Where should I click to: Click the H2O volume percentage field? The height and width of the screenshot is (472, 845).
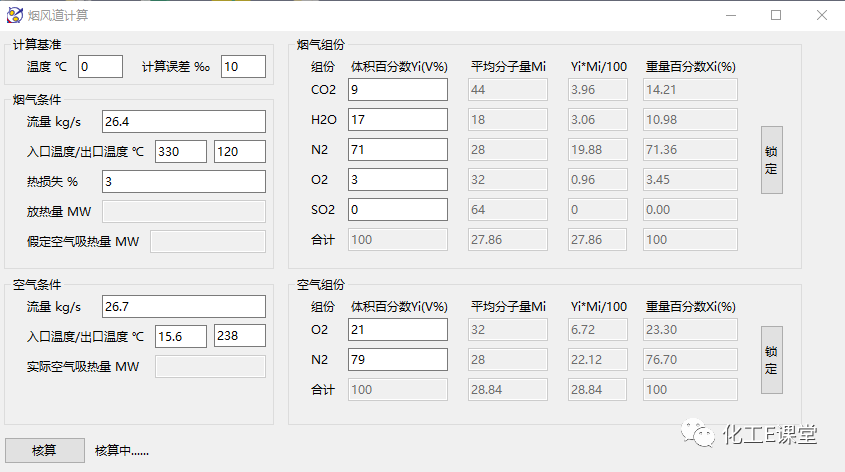pyautogui.click(x=397, y=120)
